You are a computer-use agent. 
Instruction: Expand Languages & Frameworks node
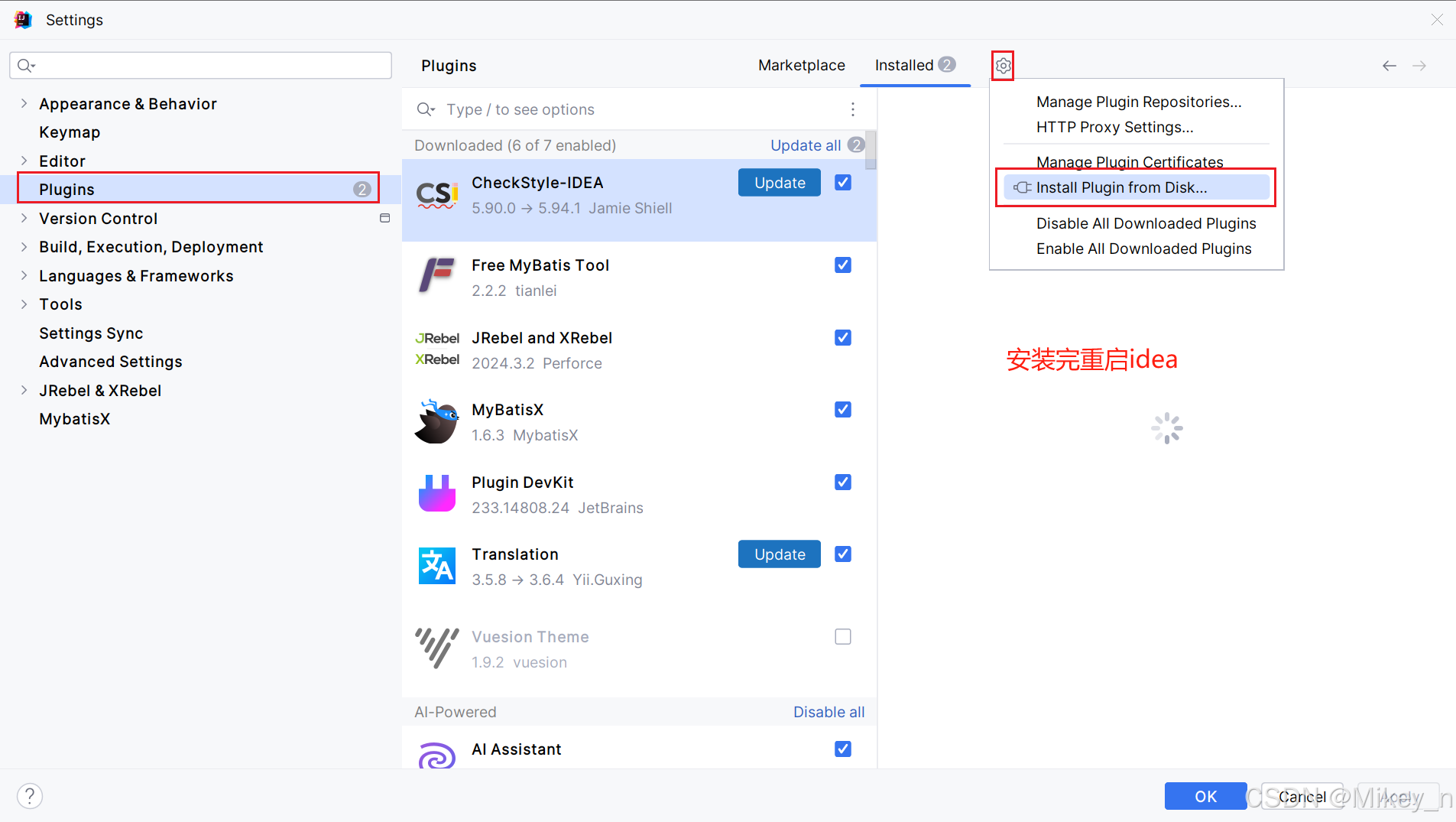click(24, 275)
